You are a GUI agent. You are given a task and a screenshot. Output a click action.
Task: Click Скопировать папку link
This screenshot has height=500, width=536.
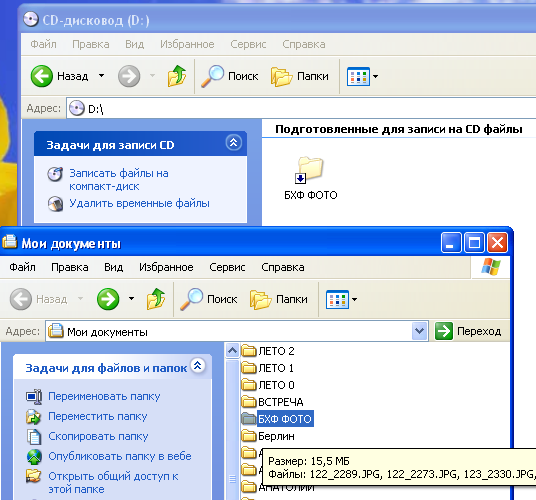pos(98,436)
